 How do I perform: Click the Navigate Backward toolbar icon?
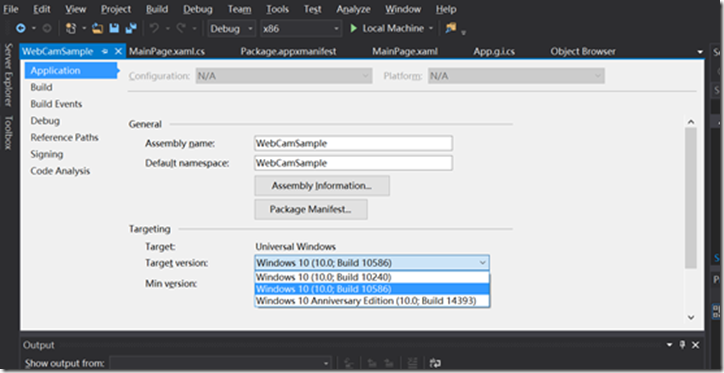20,29
